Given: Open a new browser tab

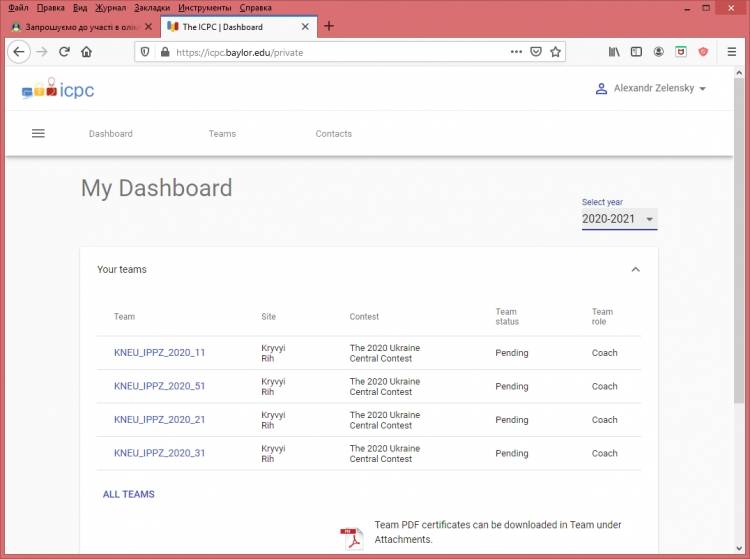Looking at the screenshot, I should pyautogui.click(x=329, y=26).
